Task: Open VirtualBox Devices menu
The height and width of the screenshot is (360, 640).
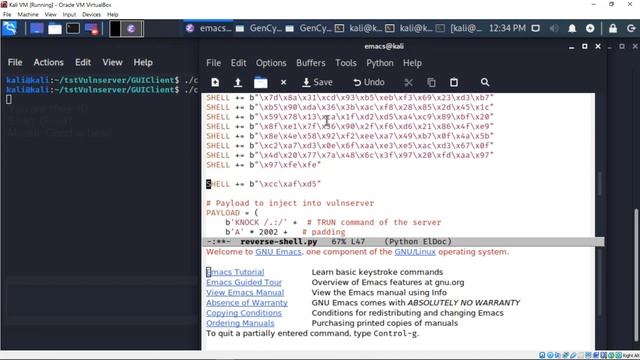Action: tap(91, 14)
